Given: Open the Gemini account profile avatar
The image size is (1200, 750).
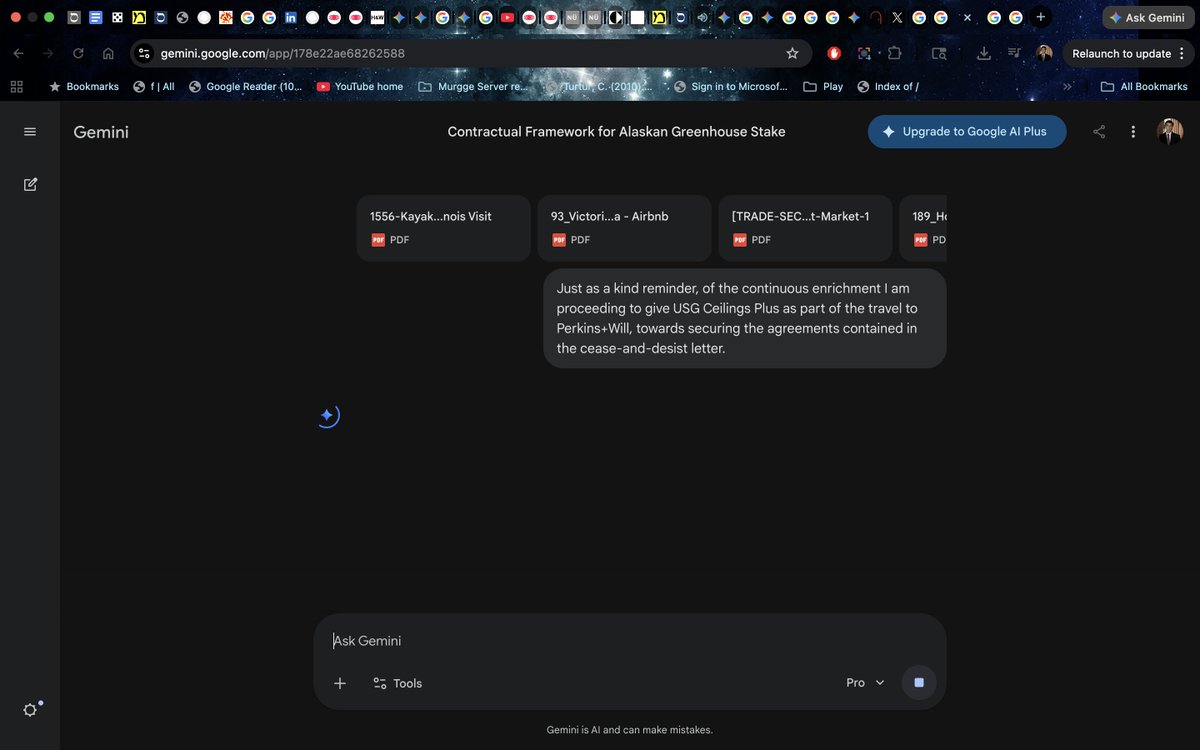Looking at the screenshot, I should pos(1170,132).
